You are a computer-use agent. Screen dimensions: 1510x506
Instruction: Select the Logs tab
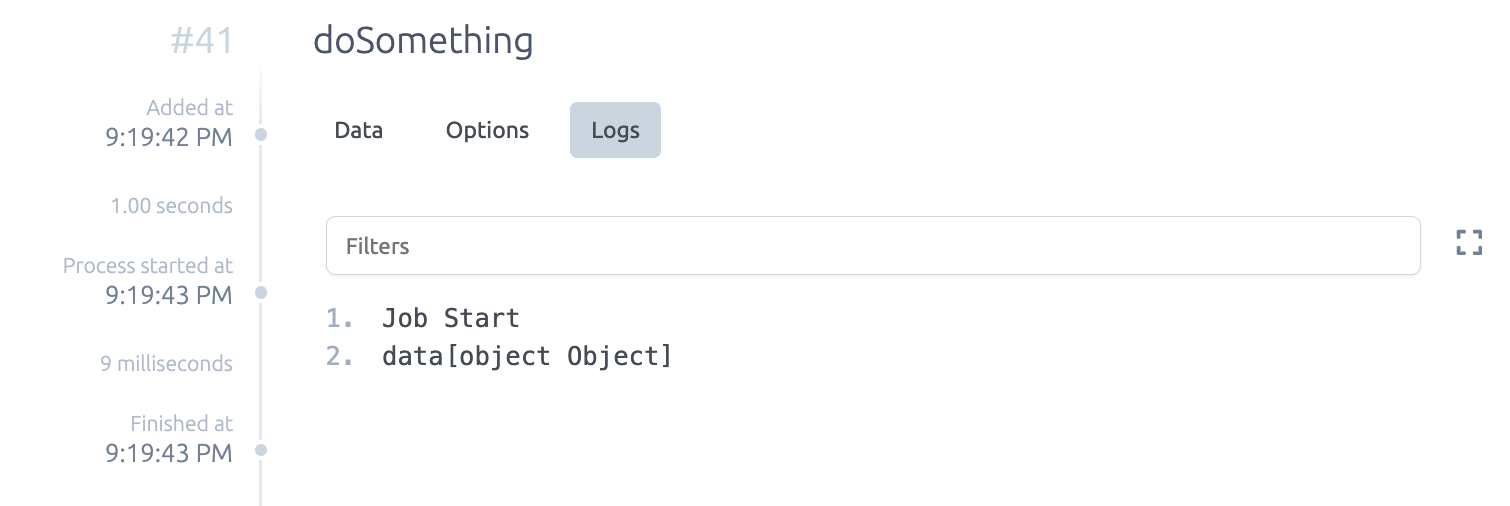tap(615, 130)
